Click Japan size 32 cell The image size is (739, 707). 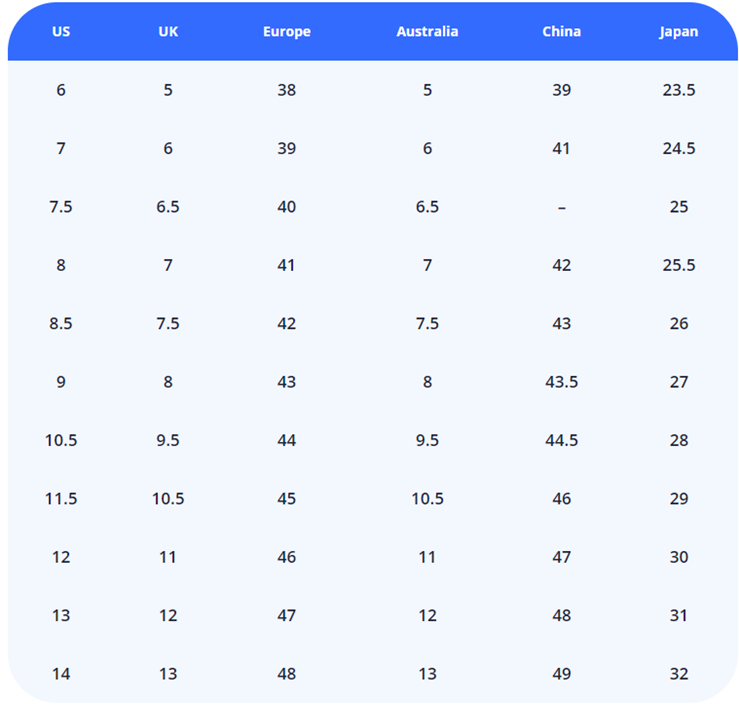pos(679,674)
